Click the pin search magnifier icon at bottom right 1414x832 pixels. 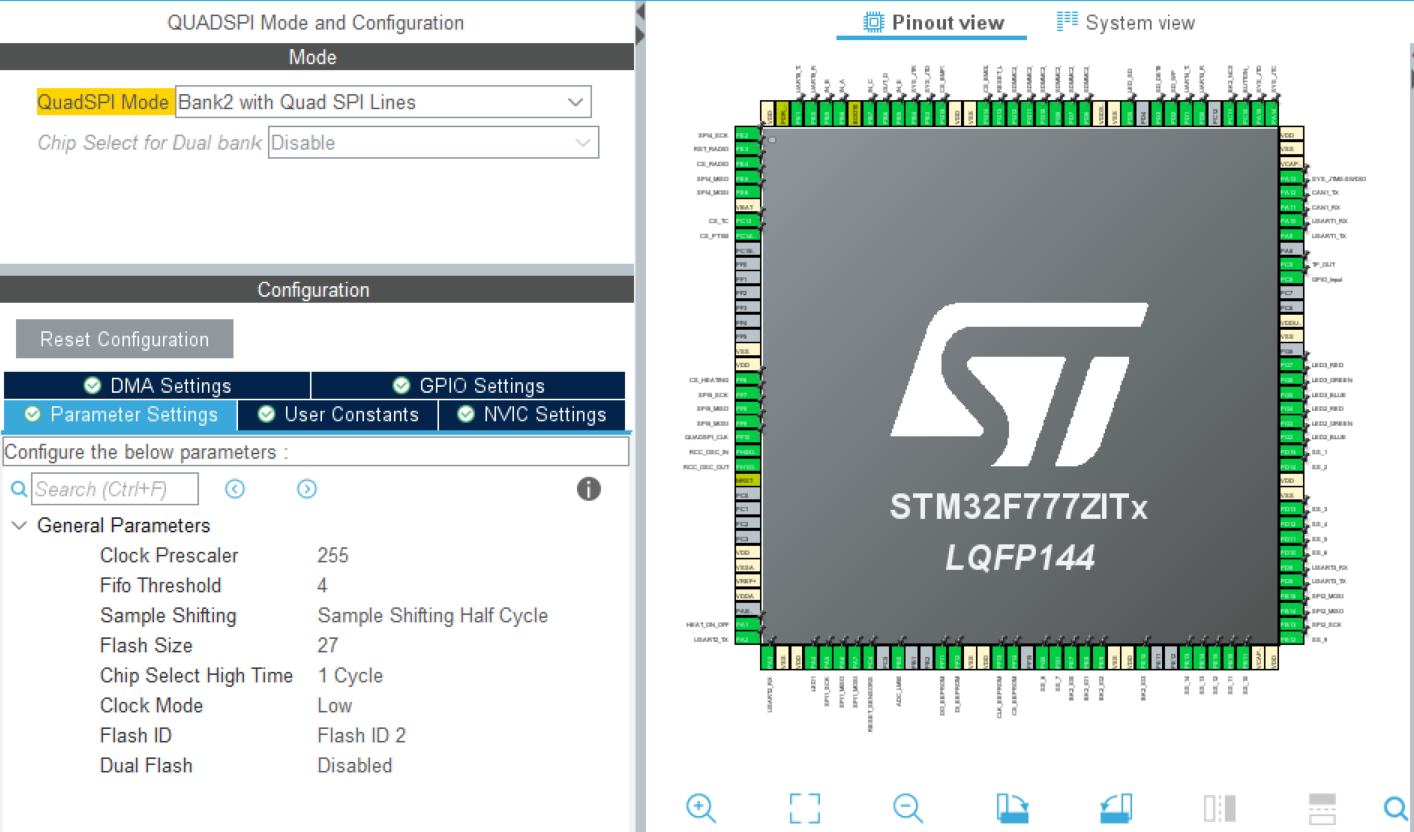(x=1395, y=807)
